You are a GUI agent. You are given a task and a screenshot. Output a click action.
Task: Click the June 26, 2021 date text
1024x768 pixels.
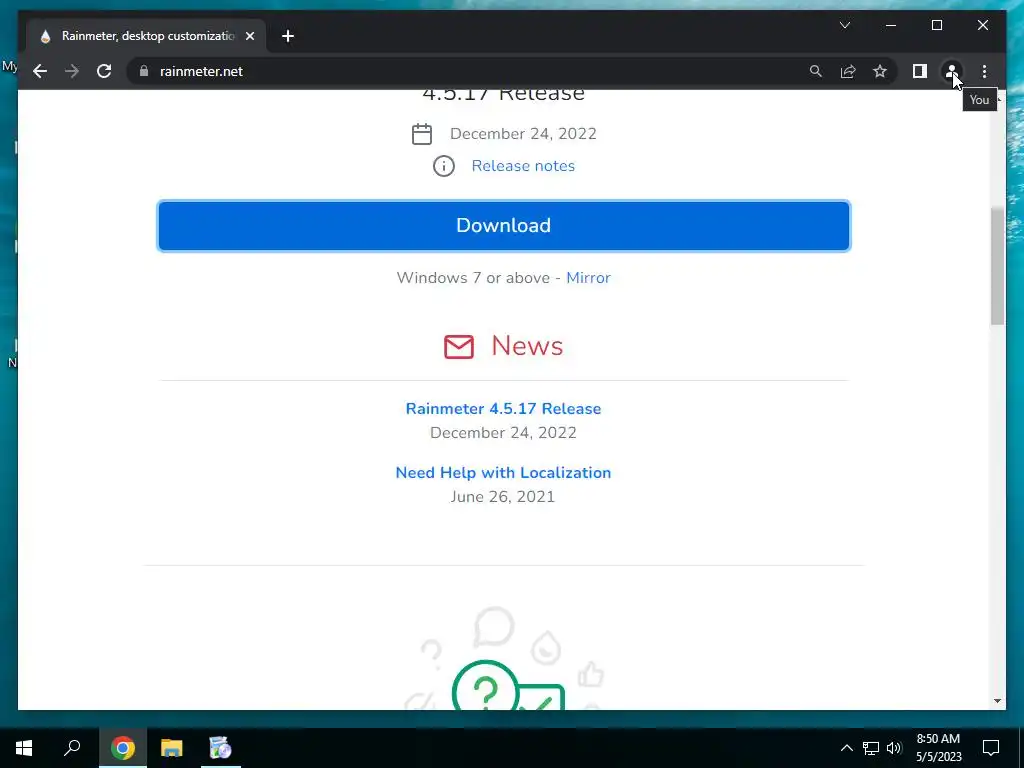[502, 497]
